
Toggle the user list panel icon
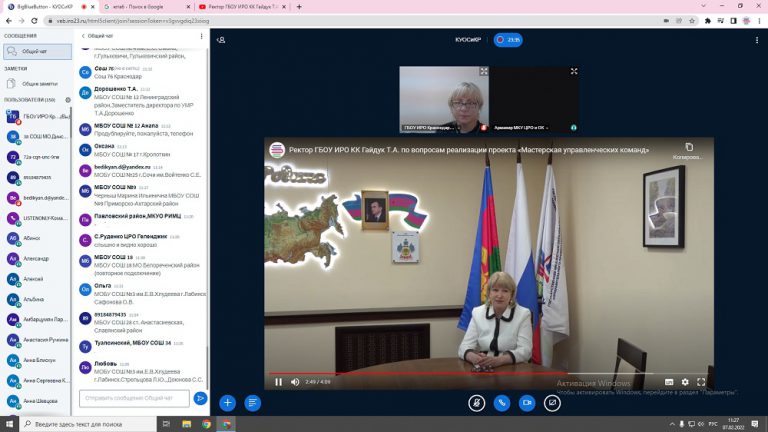click(x=221, y=40)
